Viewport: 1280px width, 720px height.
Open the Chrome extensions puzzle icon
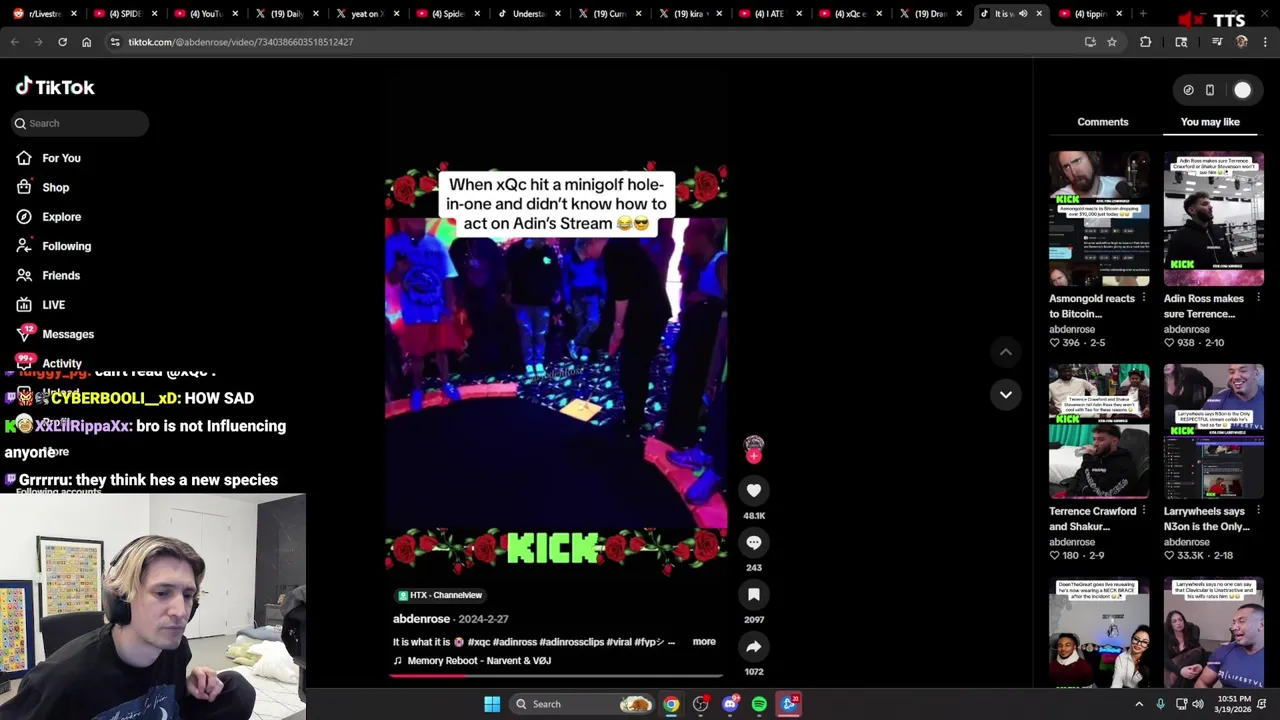1146,42
